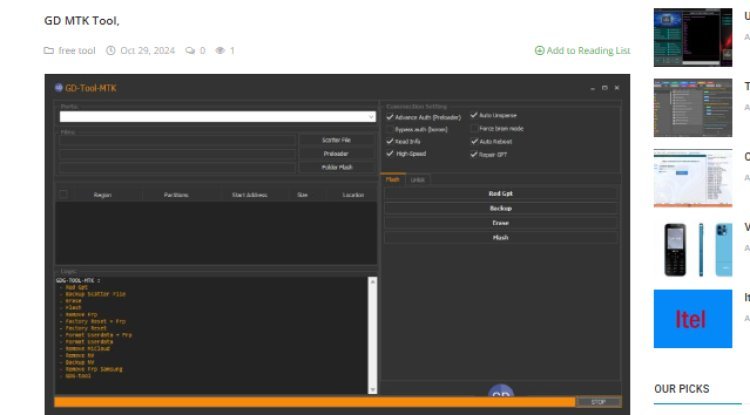This screenshot has height=415, width=750.
Task: Click the STOP button
Action: pyautogui.click(x=598, y=402)
